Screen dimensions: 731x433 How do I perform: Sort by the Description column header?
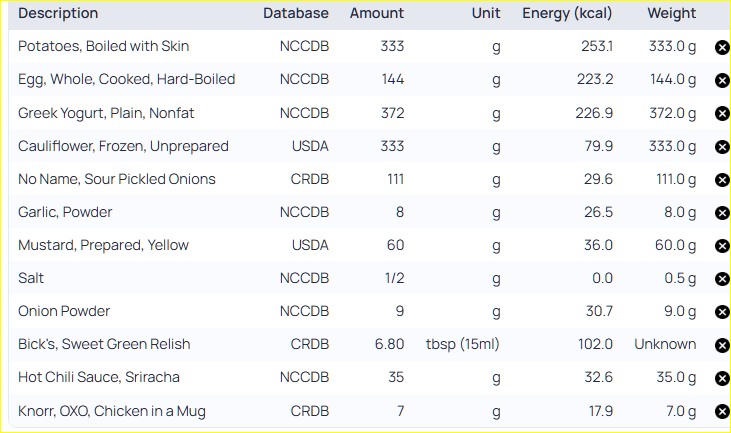[58, 13]
